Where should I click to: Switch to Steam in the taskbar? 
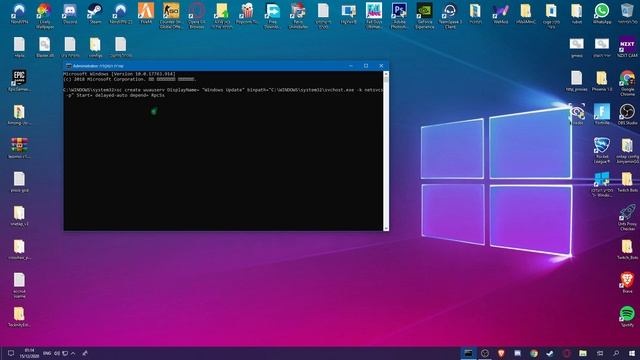(x=550, y=353)
